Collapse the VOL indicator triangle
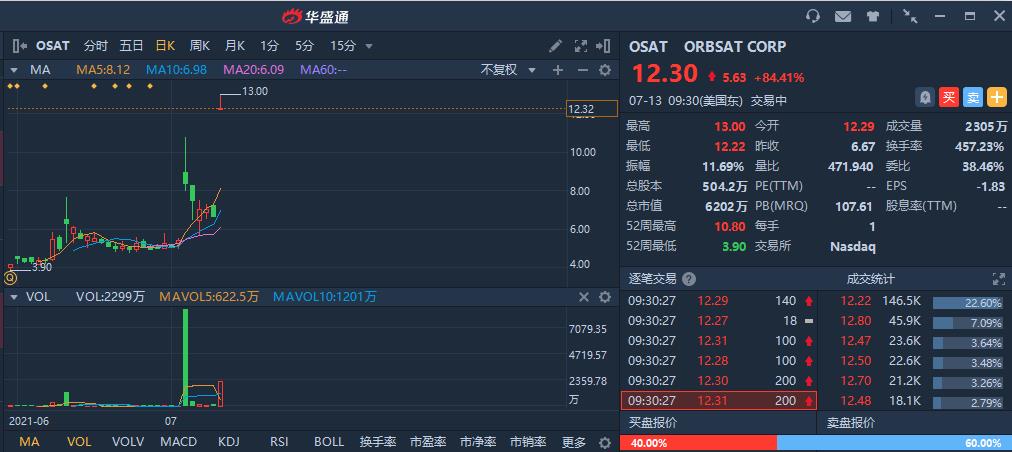Screen dimensions: 1012x452 [x=14, y=297]
